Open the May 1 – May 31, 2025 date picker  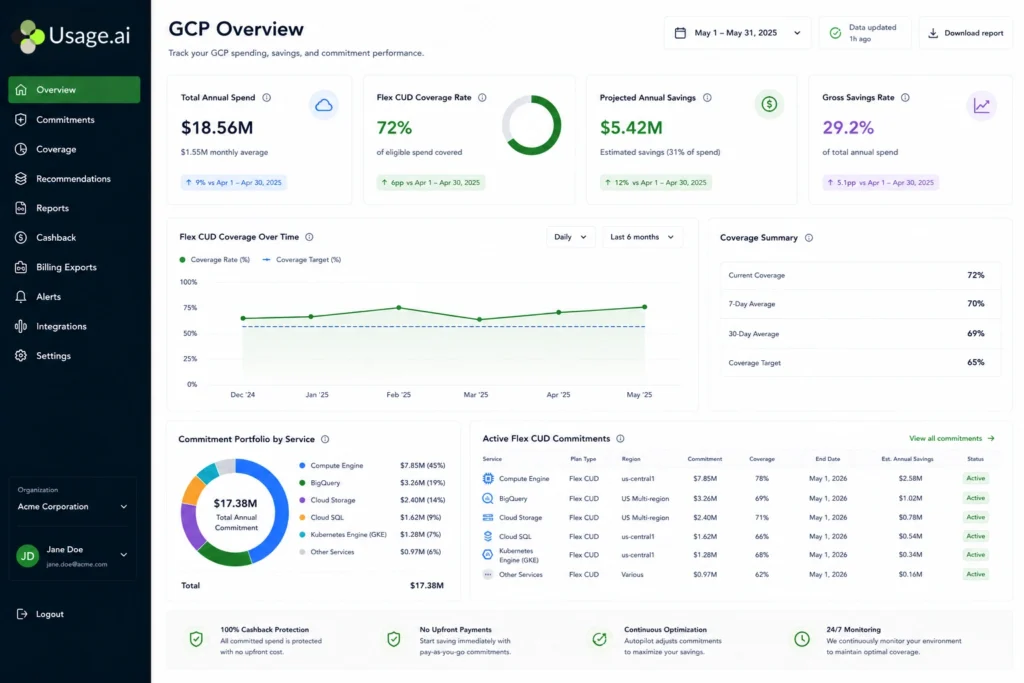pos(737,33)
